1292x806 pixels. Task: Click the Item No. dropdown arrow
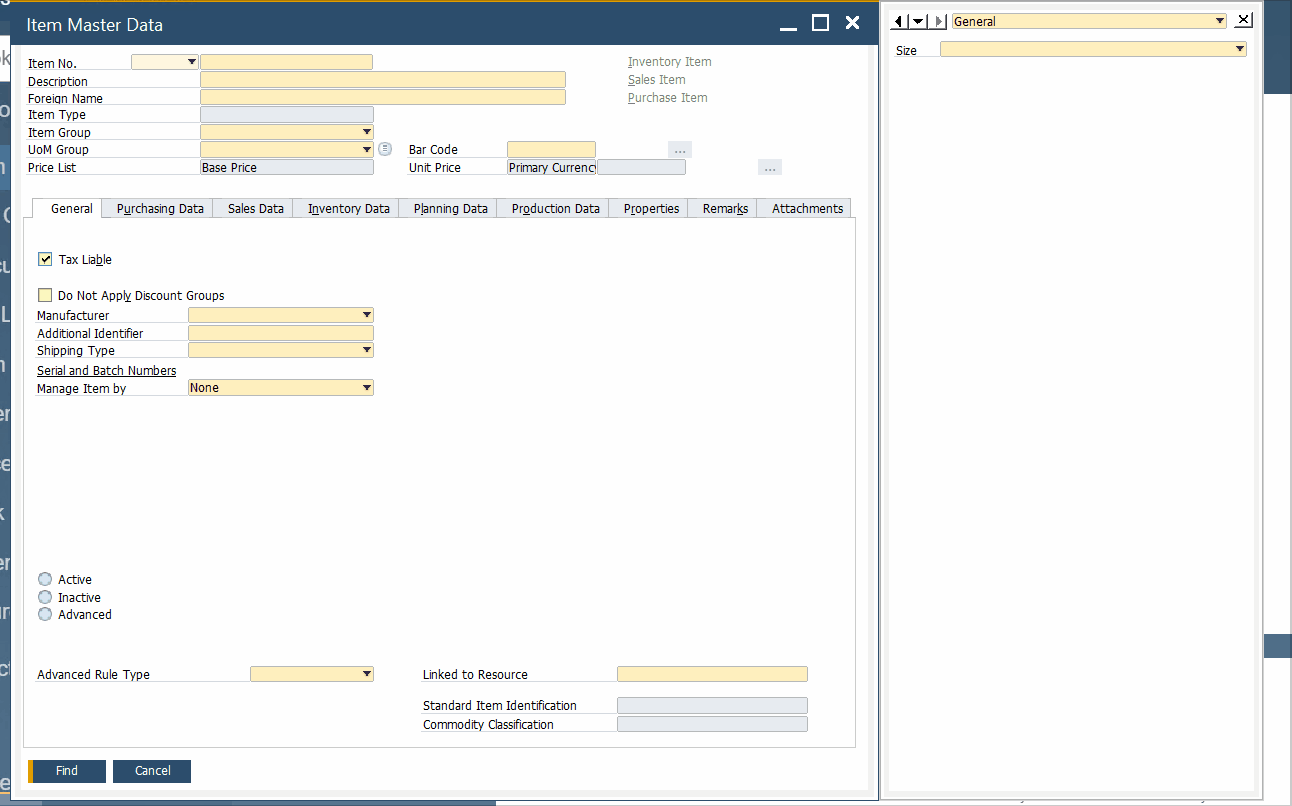190,61
